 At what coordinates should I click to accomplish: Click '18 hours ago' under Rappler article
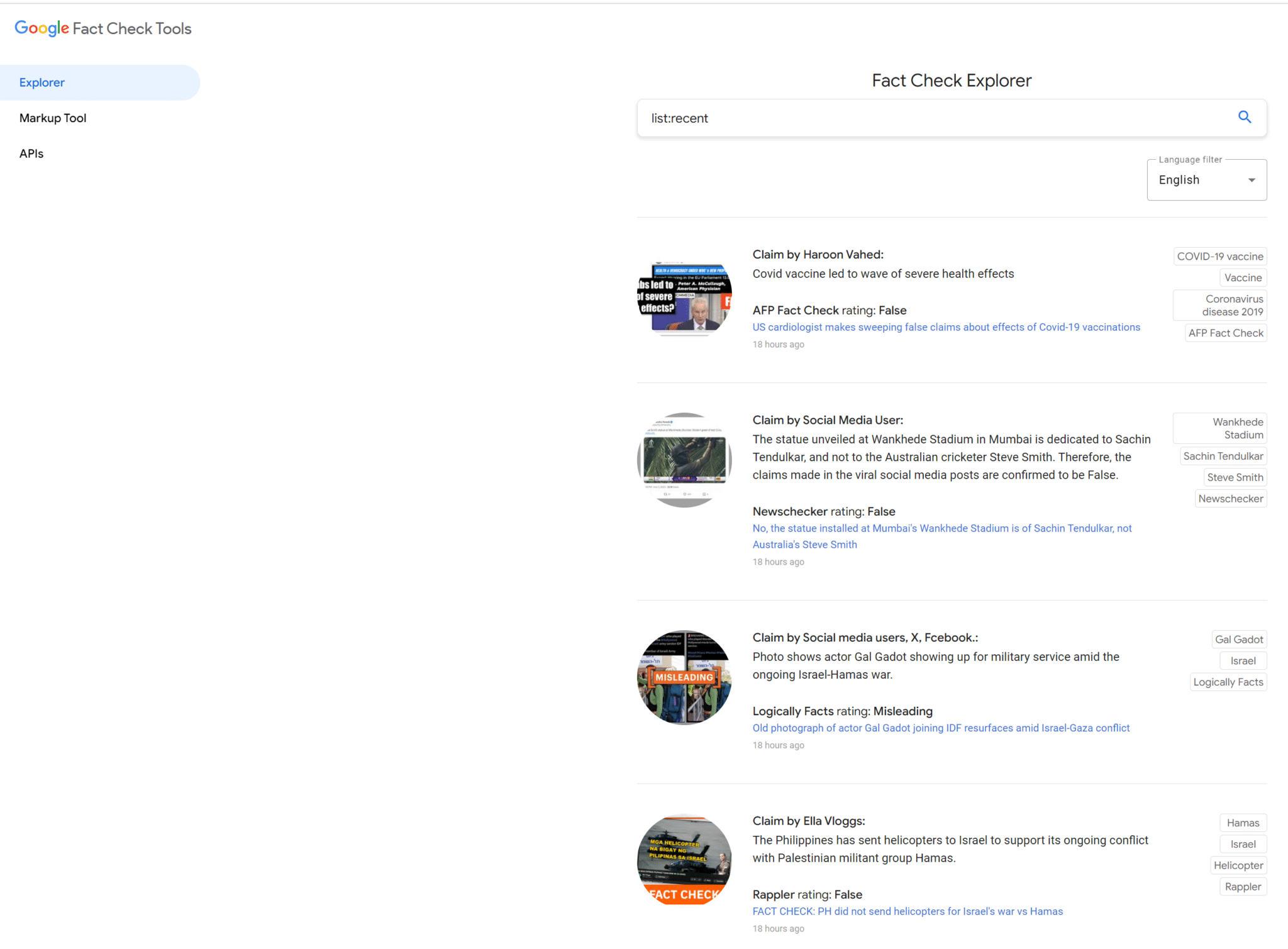point(779,929)
